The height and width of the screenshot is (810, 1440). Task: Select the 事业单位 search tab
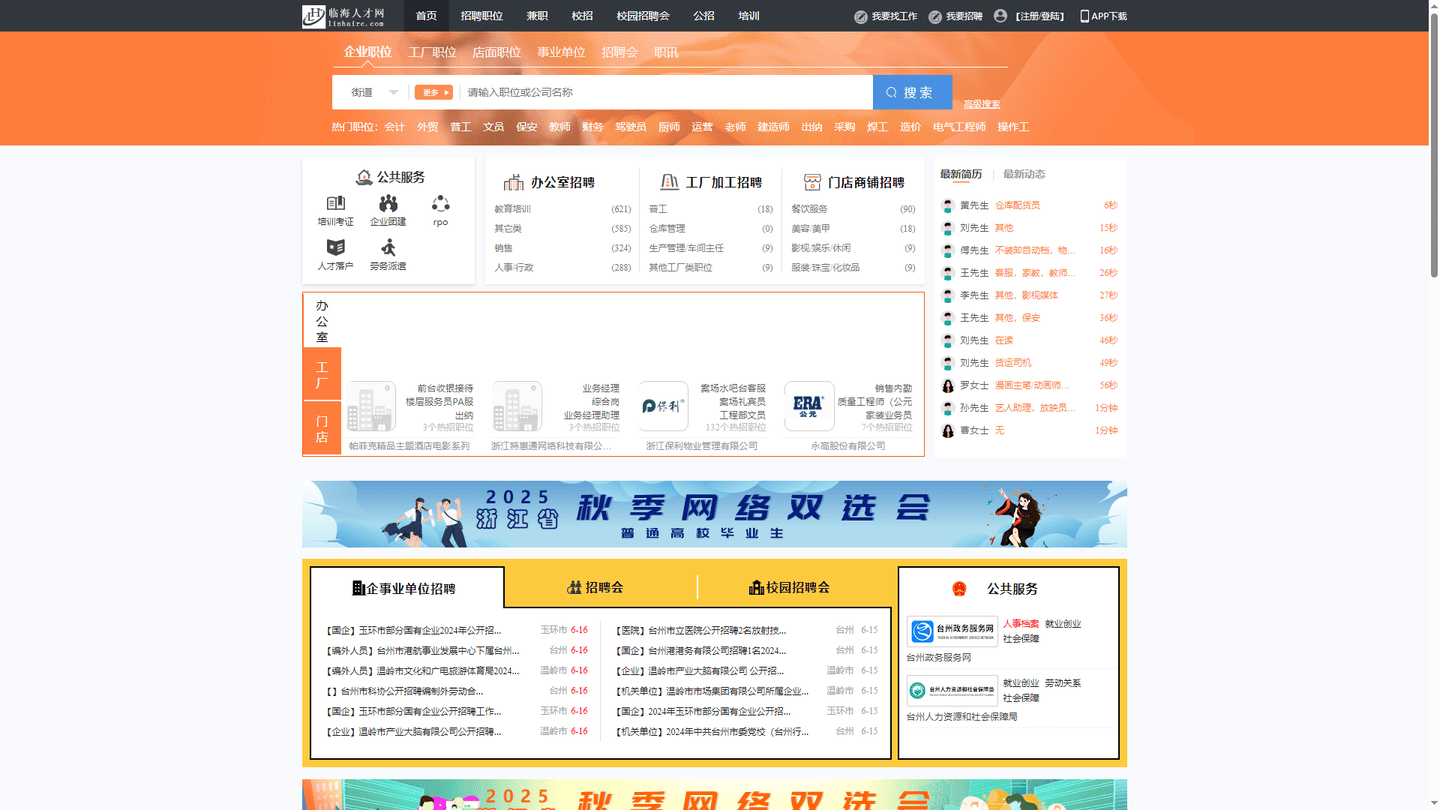pos(561,52)
